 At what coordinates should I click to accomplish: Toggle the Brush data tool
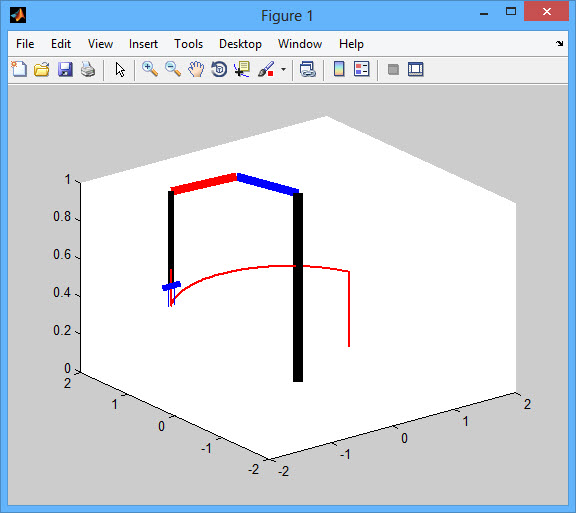tap(266, 69)
